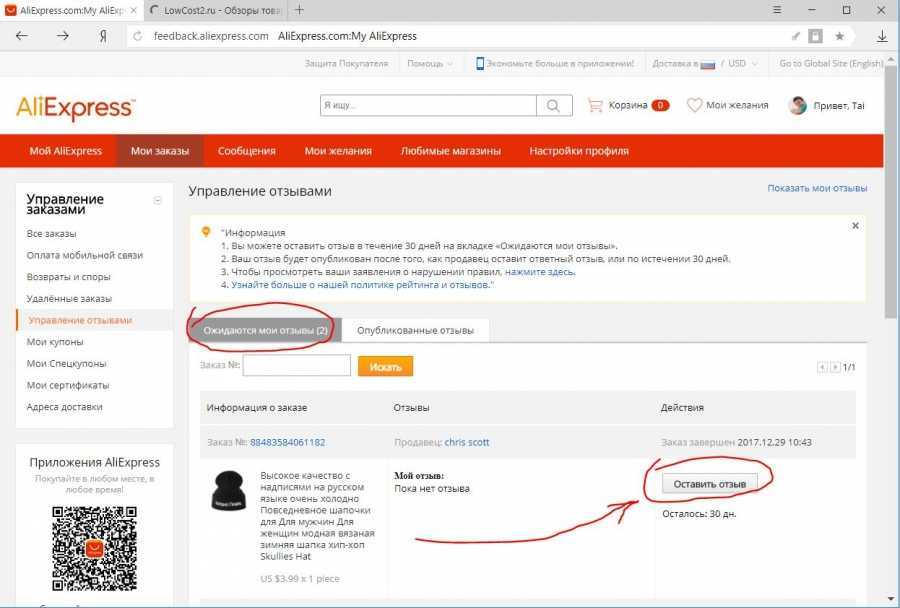Focus the "Я ищу" search field

[x=428, y=106]
